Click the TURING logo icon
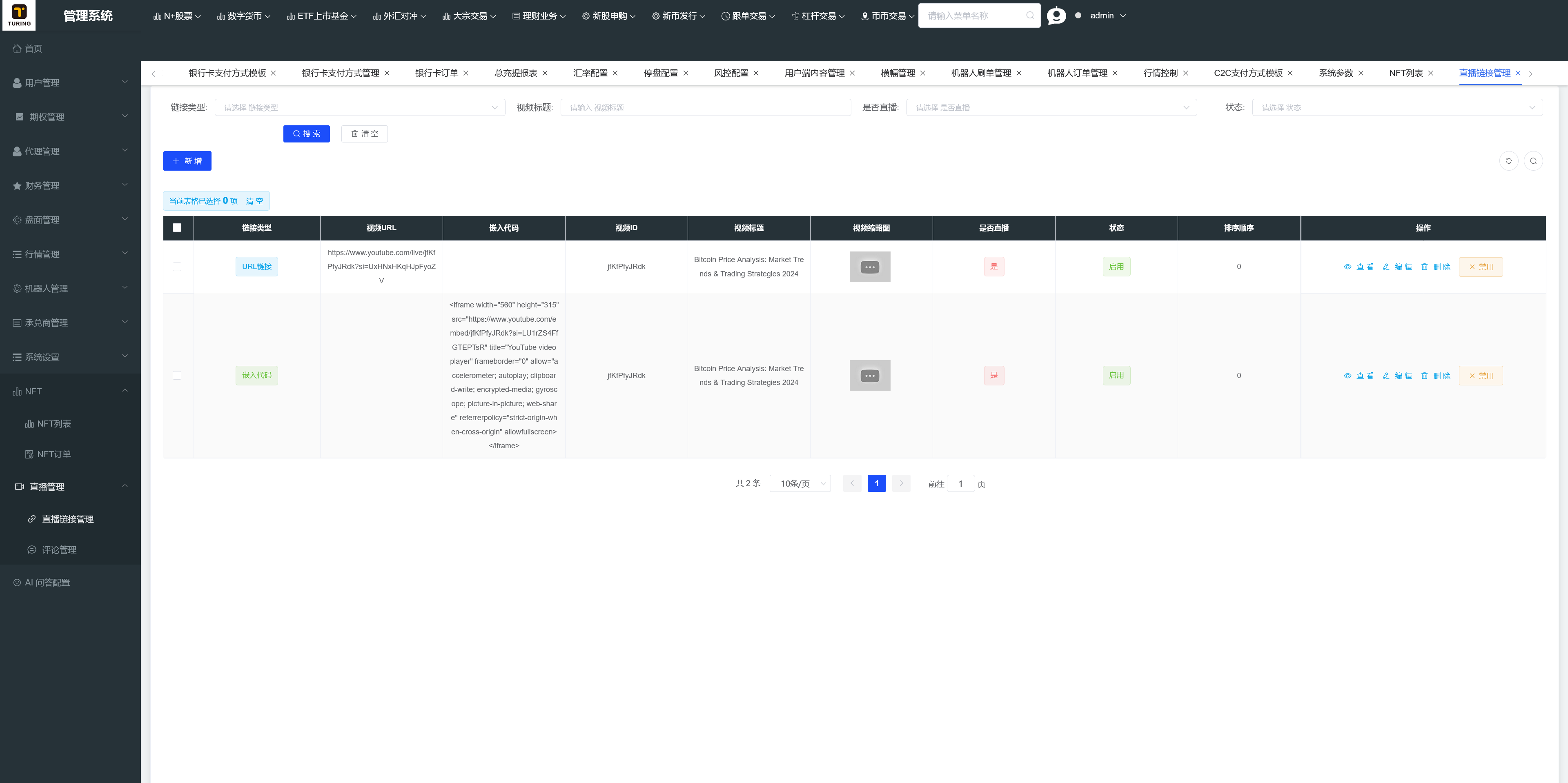 19,15
